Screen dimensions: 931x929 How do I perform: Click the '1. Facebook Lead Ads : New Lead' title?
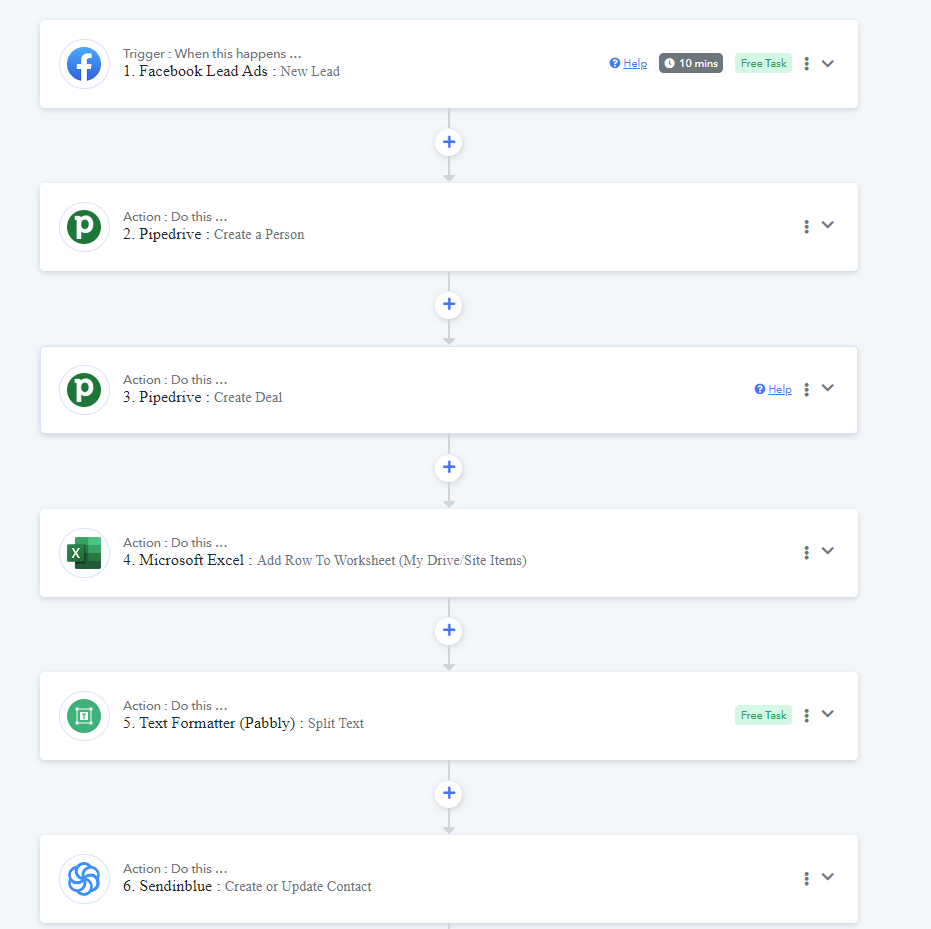232,71
